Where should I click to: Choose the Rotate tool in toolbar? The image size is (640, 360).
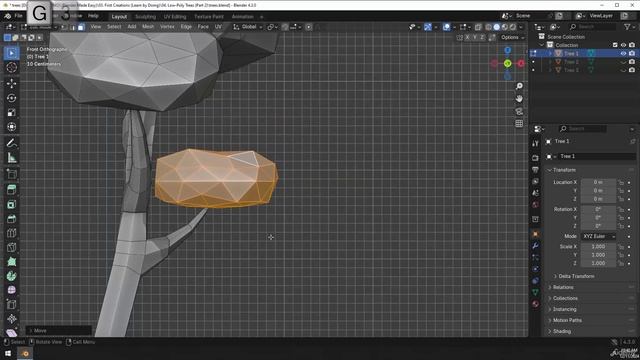11,98
